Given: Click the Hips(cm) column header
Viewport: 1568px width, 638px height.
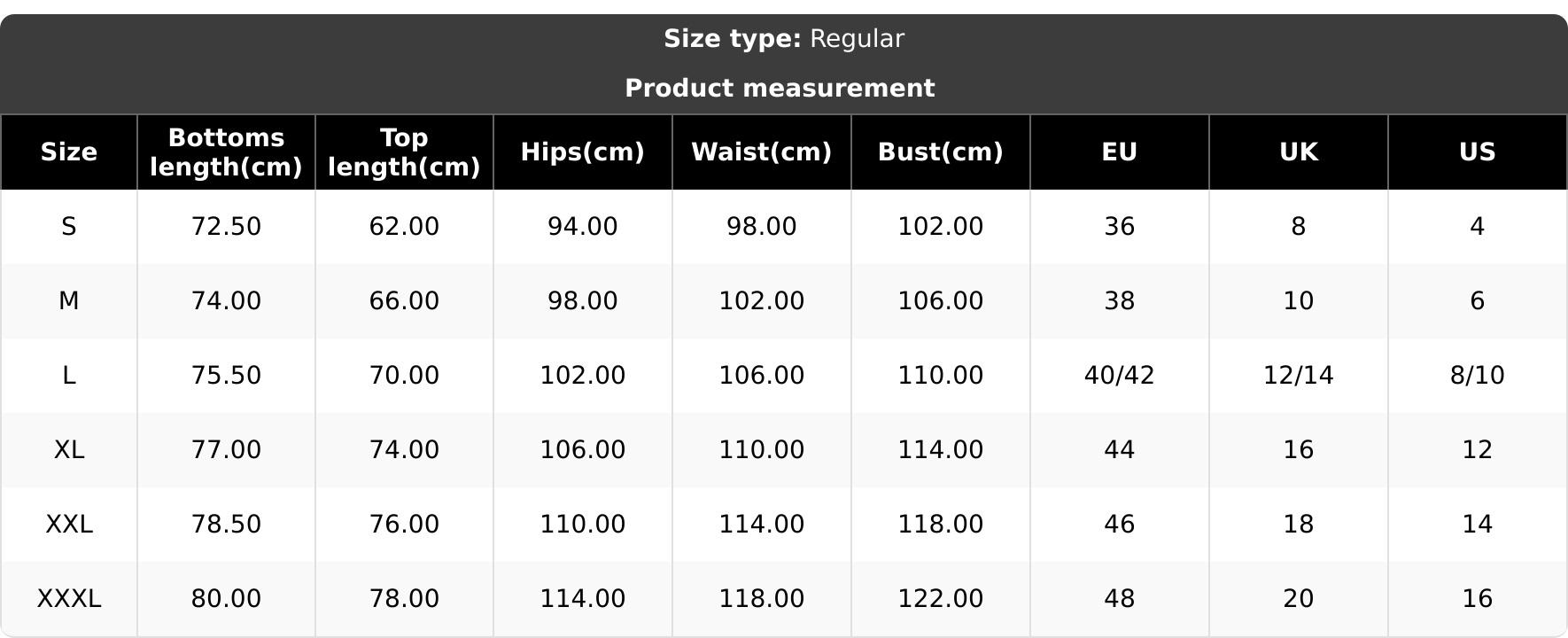Looking at the screenshot, I should click(582, 152).
